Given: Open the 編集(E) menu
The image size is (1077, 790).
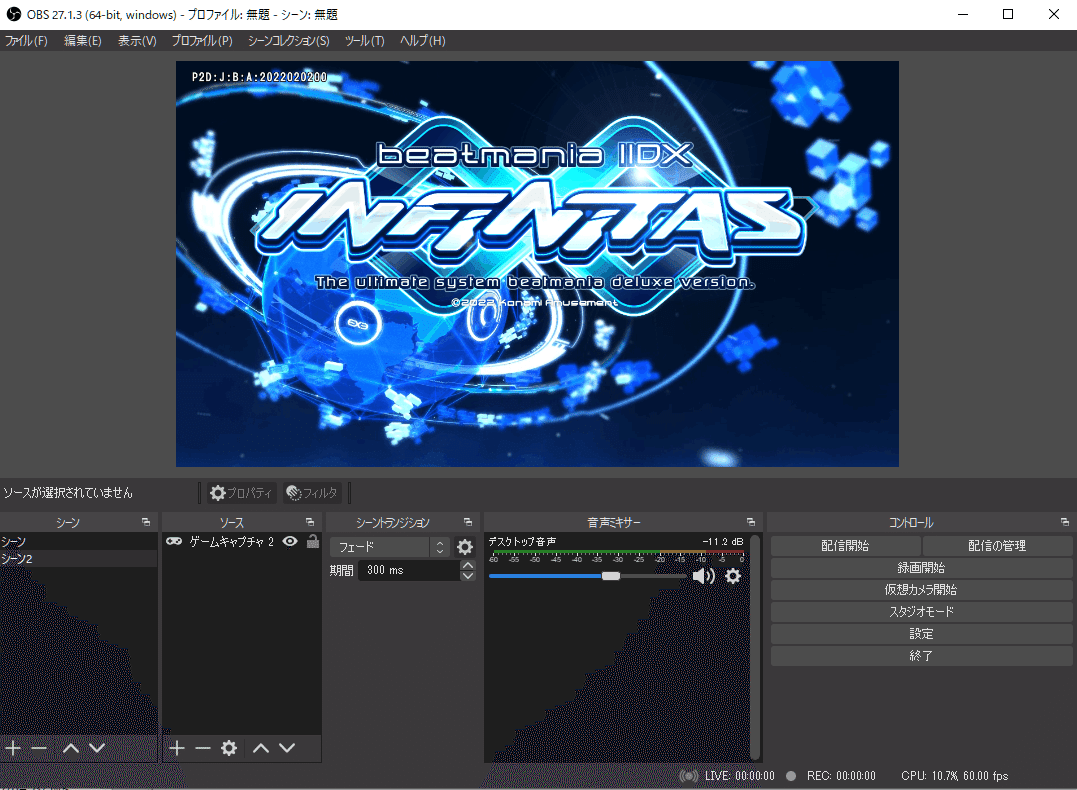Looking at the screenshot, I should coord(82,41).
